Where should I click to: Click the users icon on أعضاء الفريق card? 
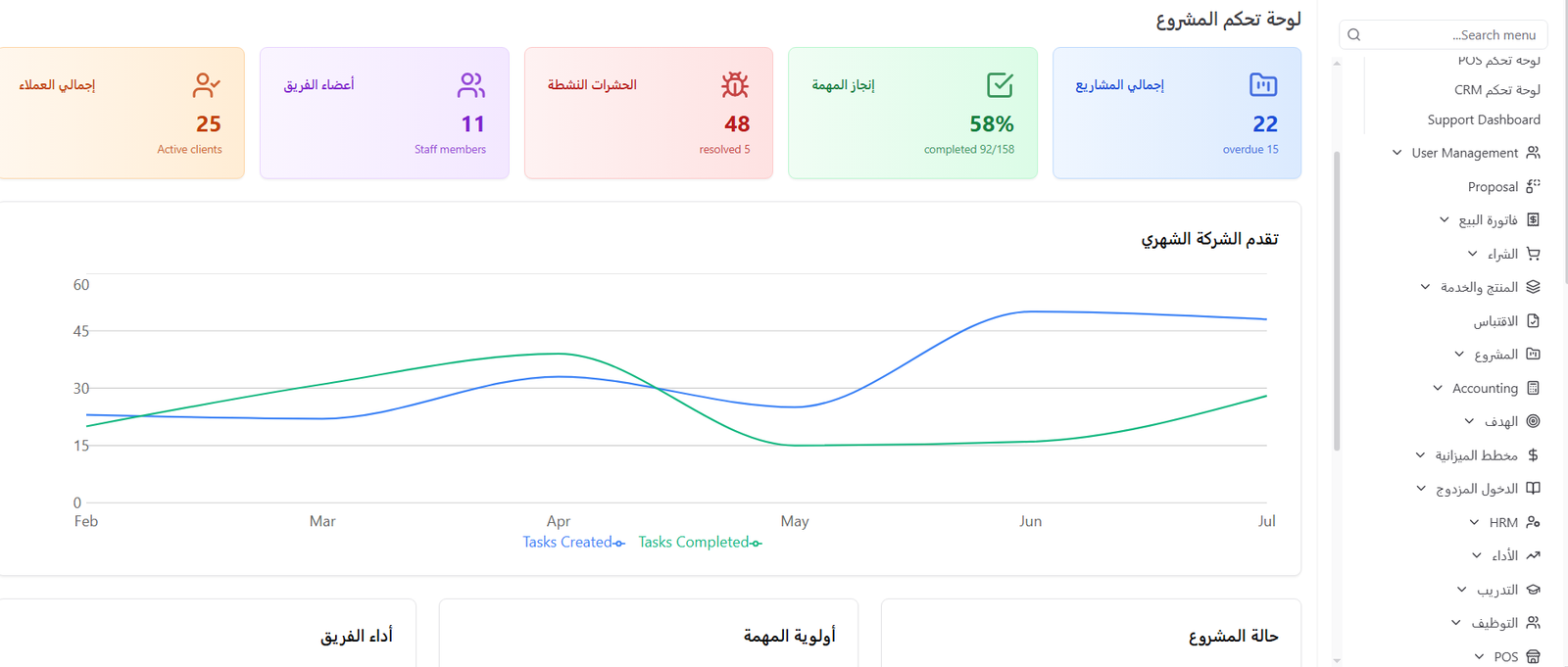click(471, 85)
